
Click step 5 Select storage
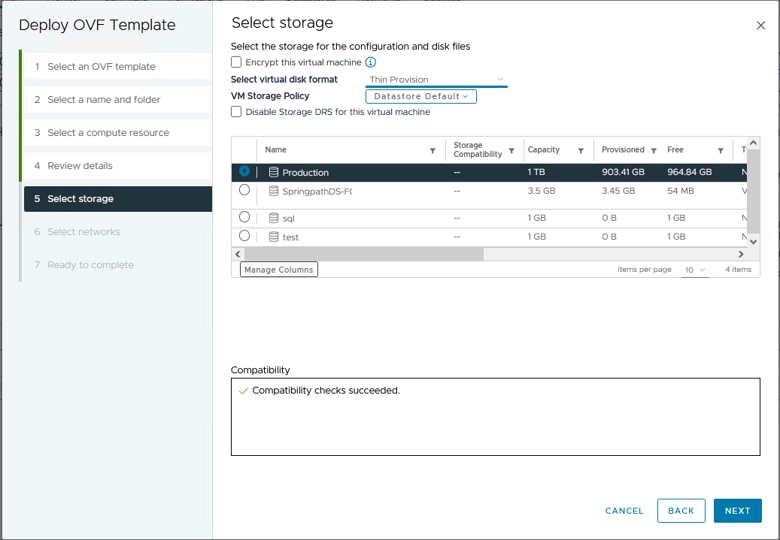(x=118, y=199)
